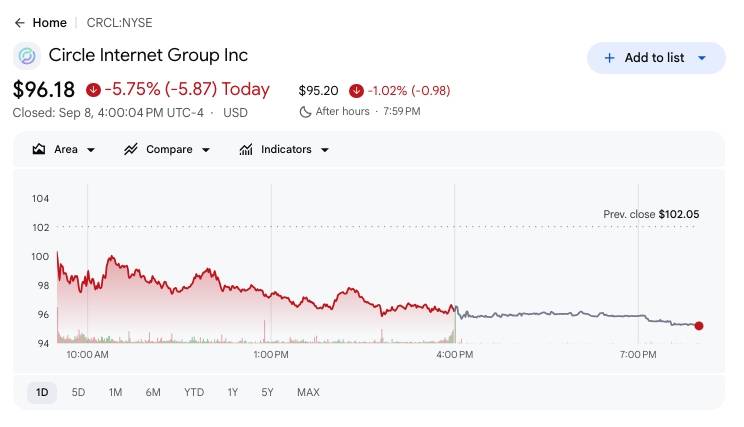
Task: Click the Compare lines icon
Action: click(130, 149)
